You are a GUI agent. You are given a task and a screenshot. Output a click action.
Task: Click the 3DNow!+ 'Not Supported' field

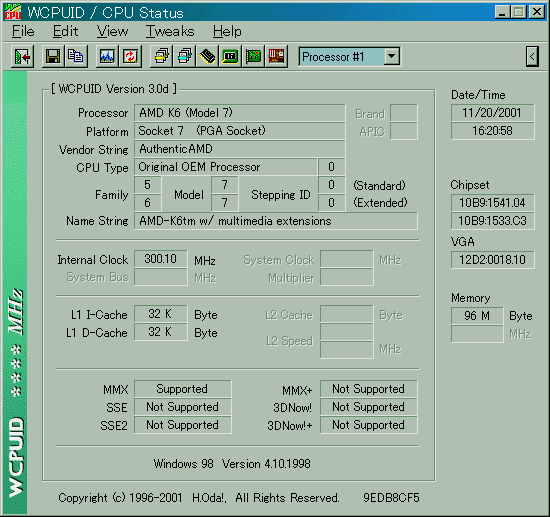(x=369, y=425)
